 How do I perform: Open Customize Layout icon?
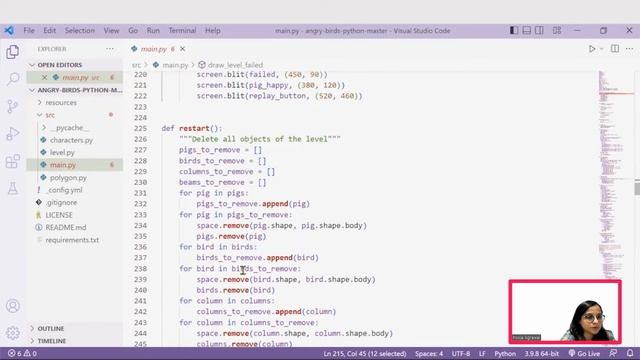pyautogui.click(x=557, y=31)
